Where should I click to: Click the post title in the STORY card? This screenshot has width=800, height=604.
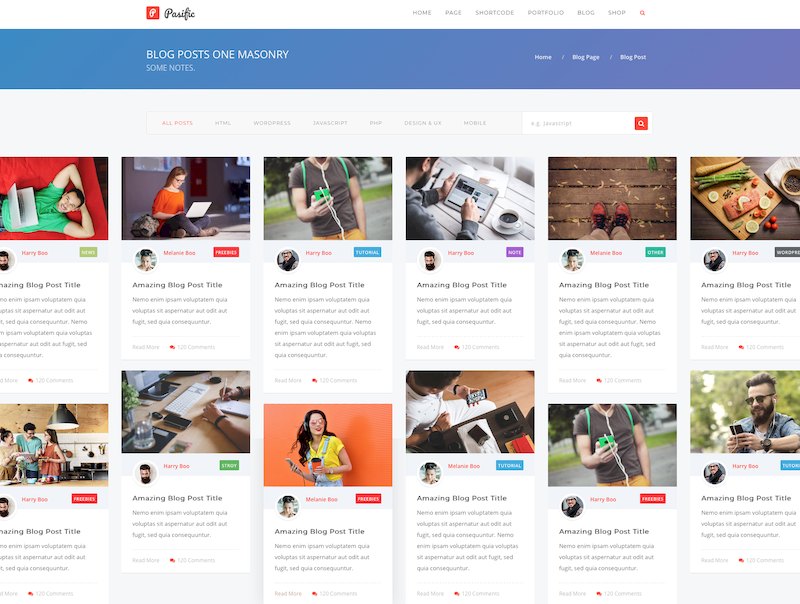[177, 498]
